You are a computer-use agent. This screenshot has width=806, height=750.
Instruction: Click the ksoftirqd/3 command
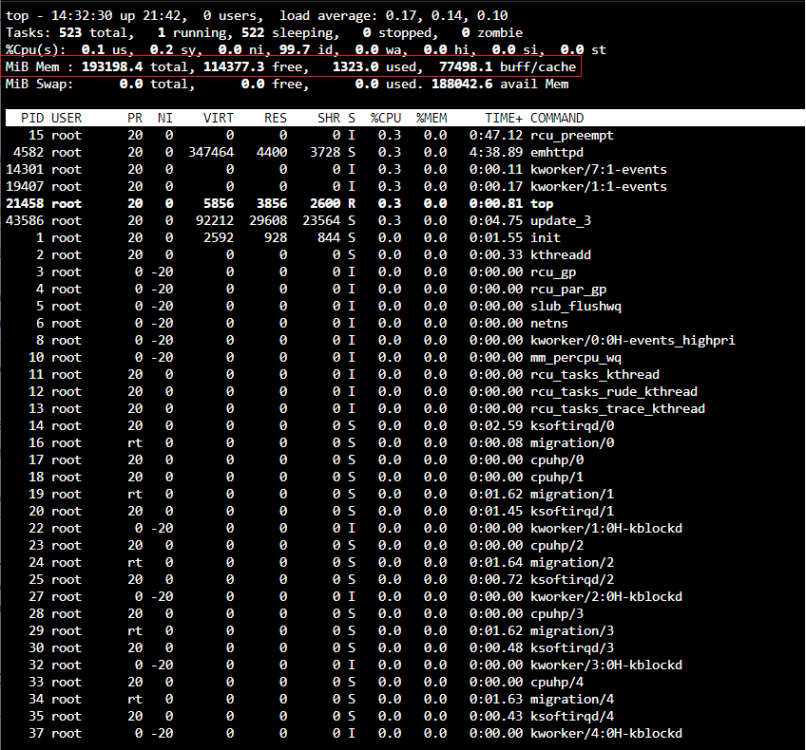click(572, 648)
